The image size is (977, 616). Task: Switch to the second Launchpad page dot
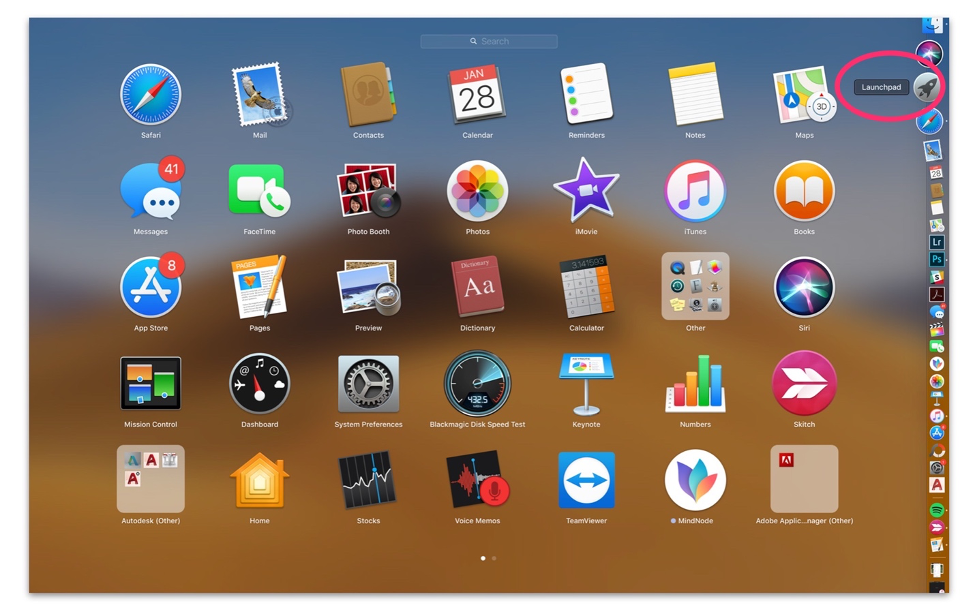click(x=494, y=558)
